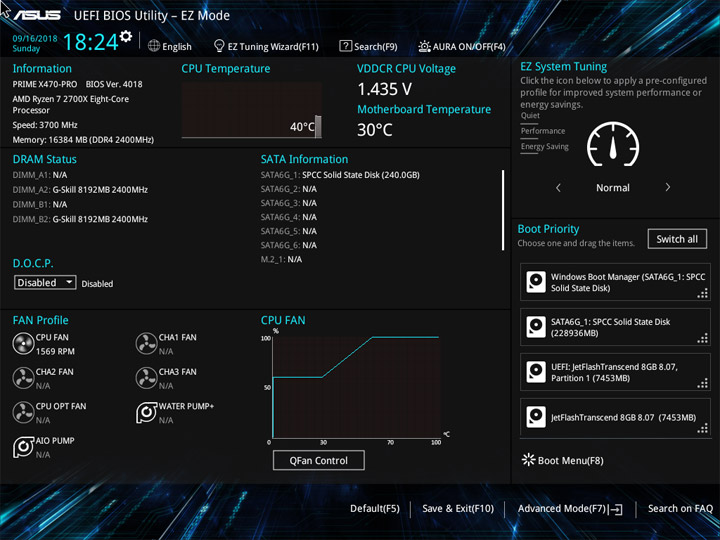Click DIMM_A2 G-Skill 8192MB 2400MHz row
This screenshot has height=540, width=720.
click(x=80, y=190)
